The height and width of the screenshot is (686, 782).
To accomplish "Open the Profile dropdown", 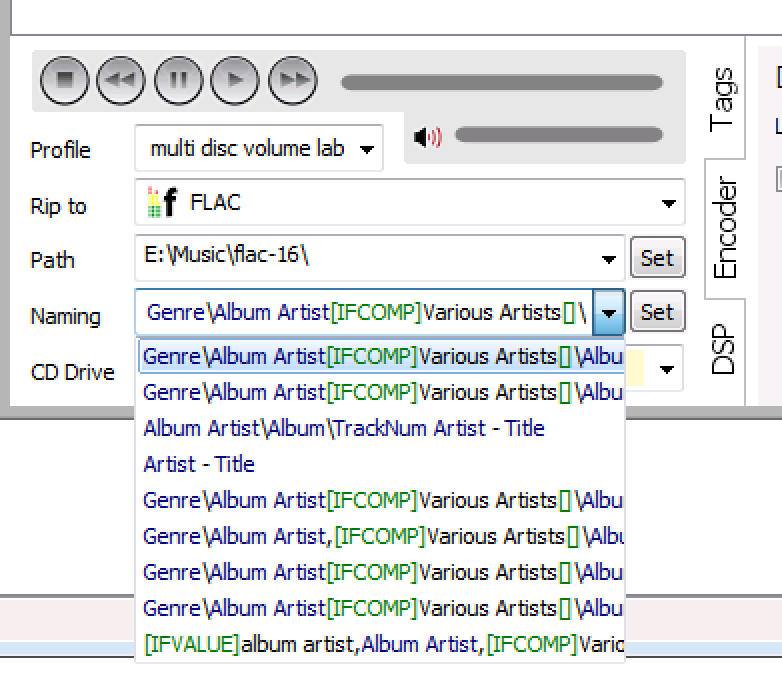I will pos(367,150).
